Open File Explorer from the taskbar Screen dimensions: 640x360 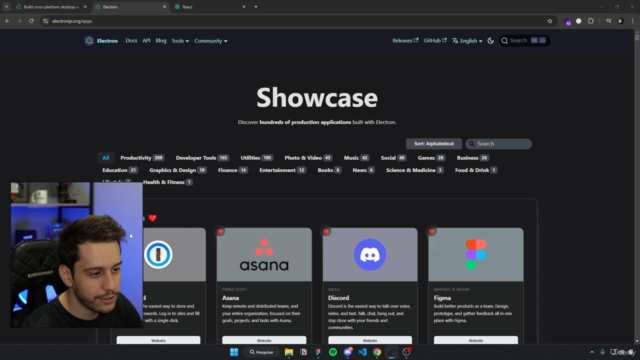(289, 352)
